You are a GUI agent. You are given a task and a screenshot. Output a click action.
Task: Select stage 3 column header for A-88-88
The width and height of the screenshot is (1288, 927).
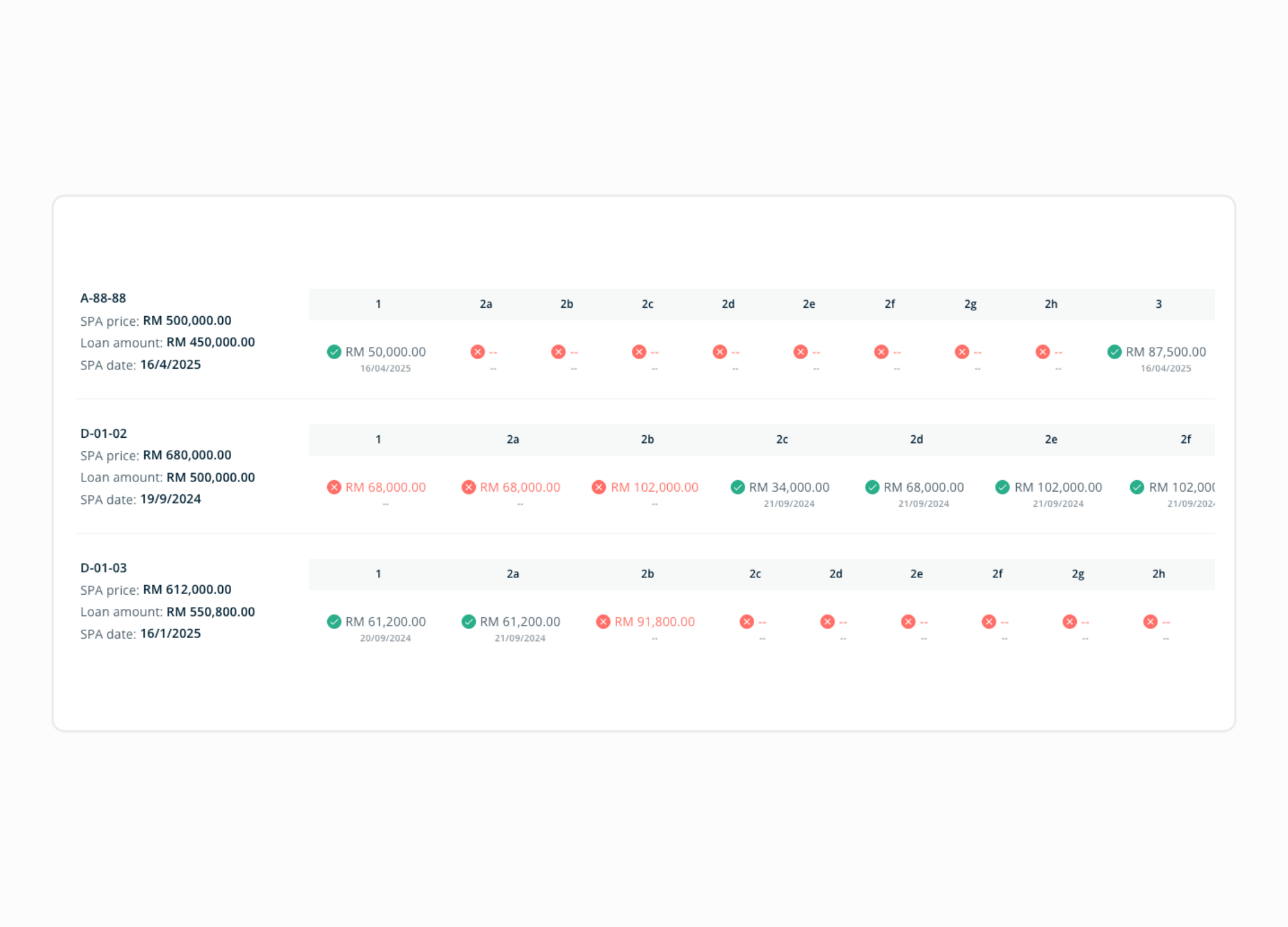pyautogui.click(x=1159, y=304)
